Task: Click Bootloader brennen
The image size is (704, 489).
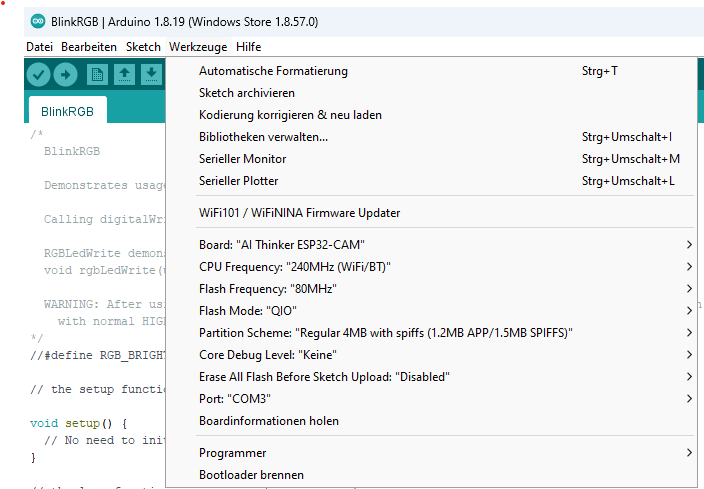Action: click(251, 475)
